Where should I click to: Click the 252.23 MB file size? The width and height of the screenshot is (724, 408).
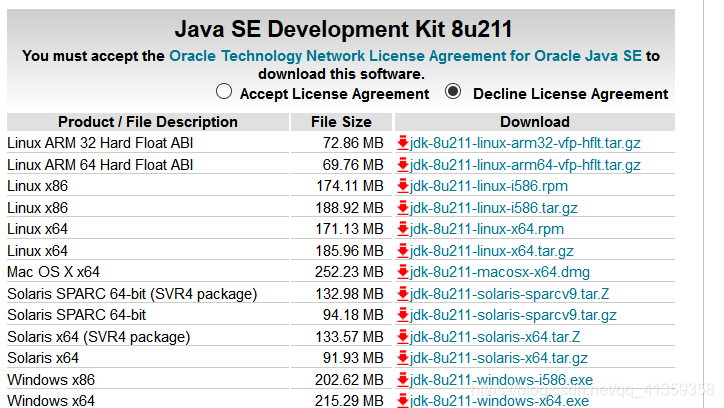pos(349,272)
